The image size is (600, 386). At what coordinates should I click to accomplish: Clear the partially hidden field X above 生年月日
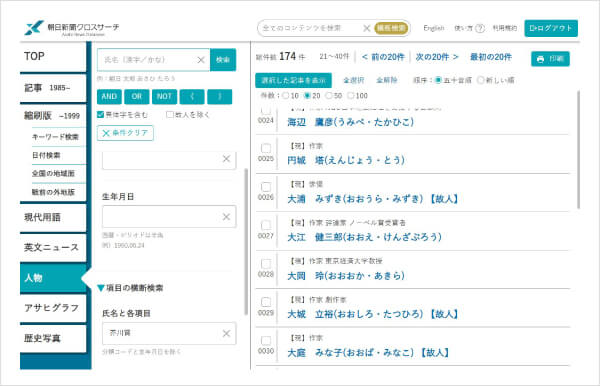(x=226, y=159)
